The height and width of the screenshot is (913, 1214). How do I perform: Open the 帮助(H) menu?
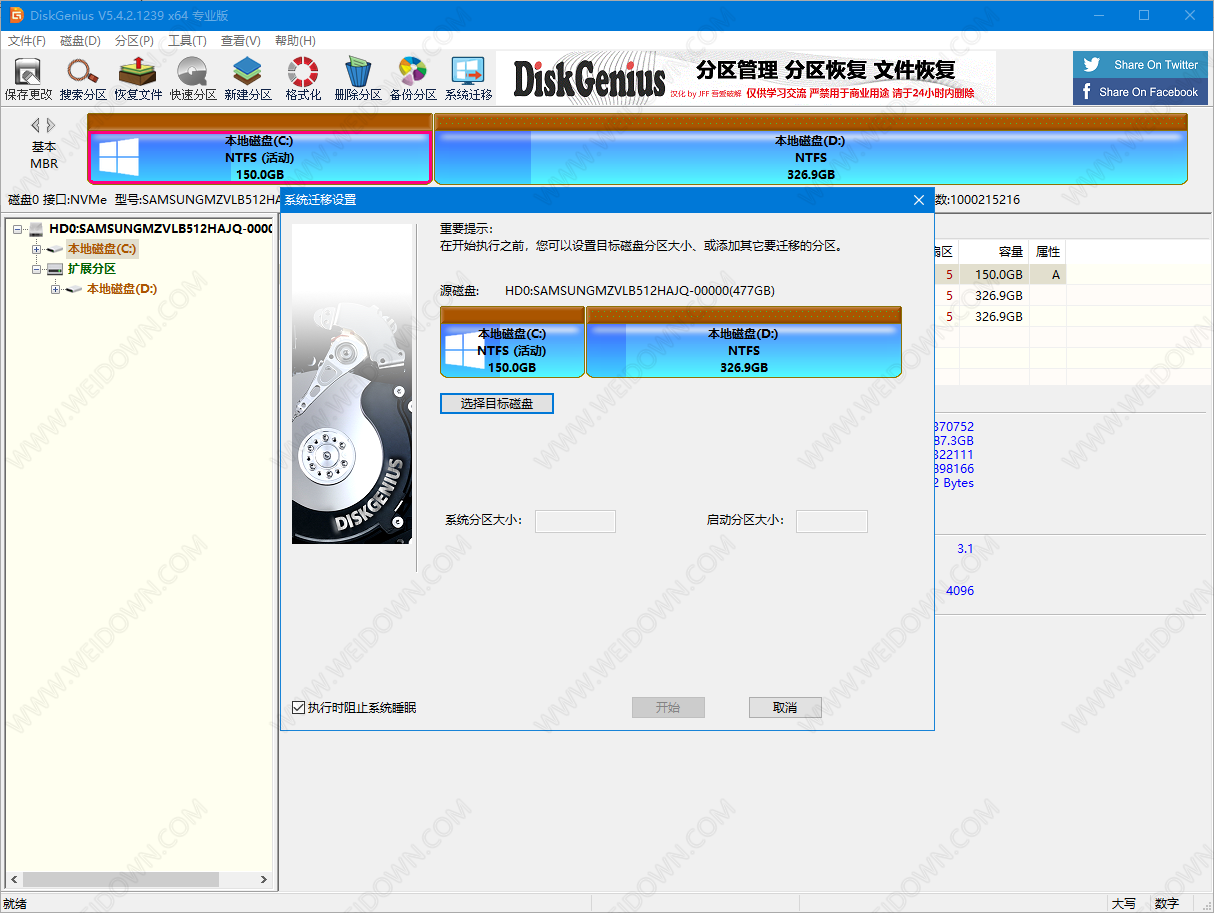295,41
